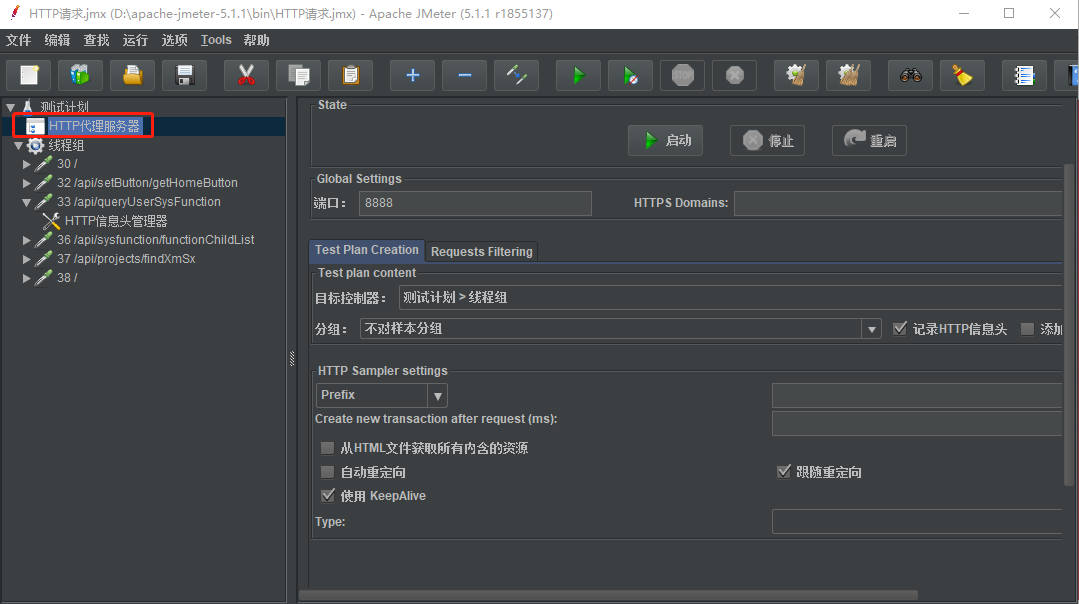Screen dimensions: 1079x604
Task: Click the JMeter feather icon in title bar
Action: 14,12
